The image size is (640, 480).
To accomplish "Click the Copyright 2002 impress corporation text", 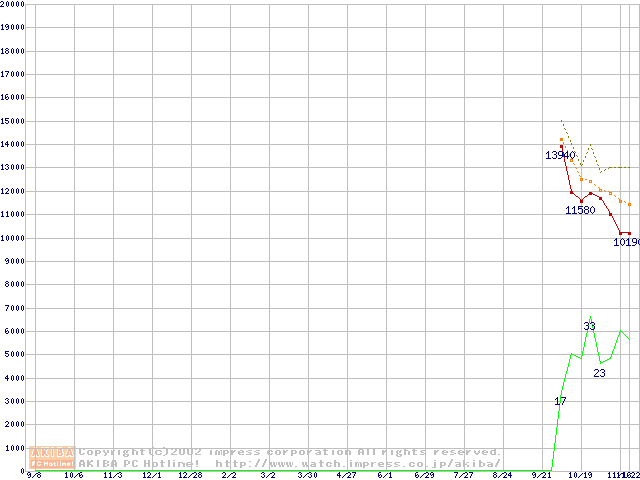I will click(x=290, y=452).
